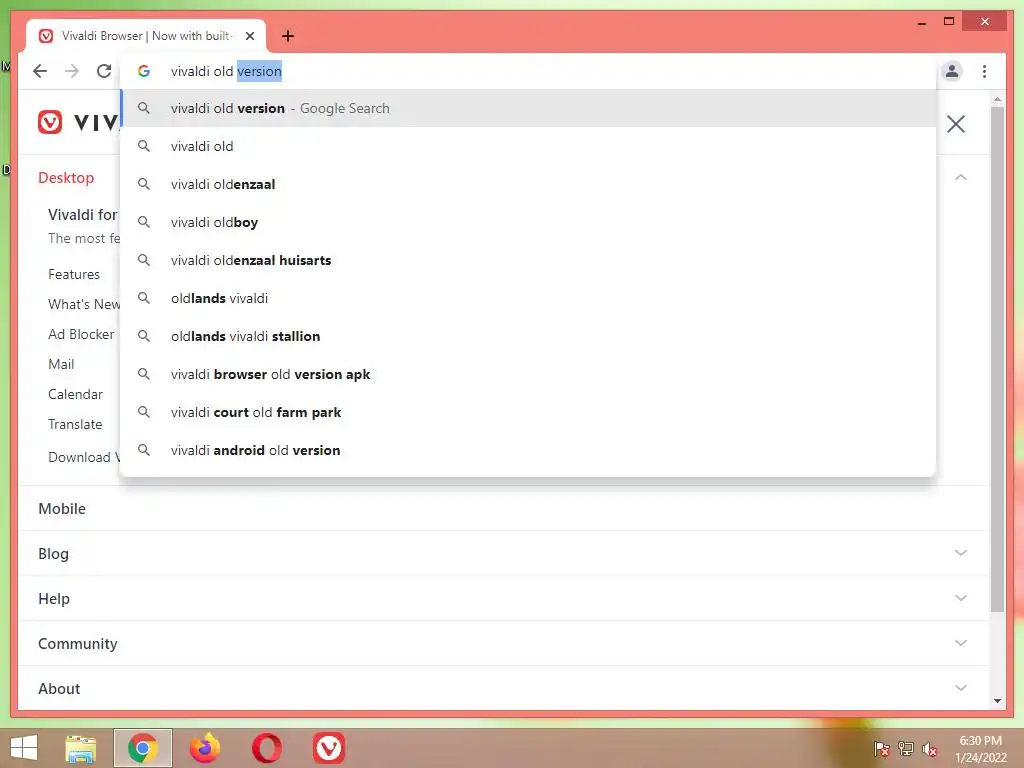The width and height of the screenshot is (1024, 768).
Task: Open the Mail link
Action: click(x=61, y=364)
